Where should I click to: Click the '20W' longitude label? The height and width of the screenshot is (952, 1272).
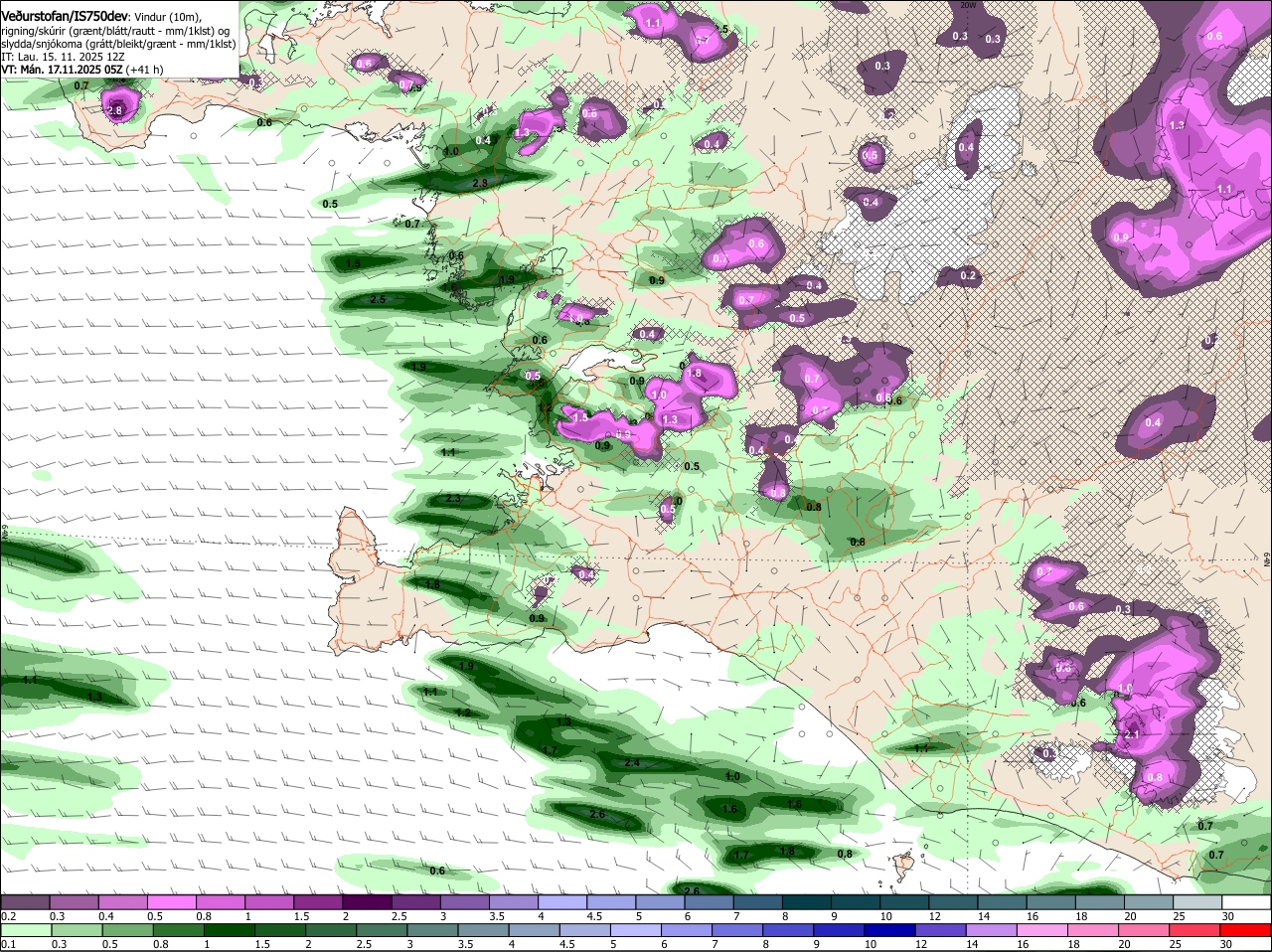click(x=969, y=5)
